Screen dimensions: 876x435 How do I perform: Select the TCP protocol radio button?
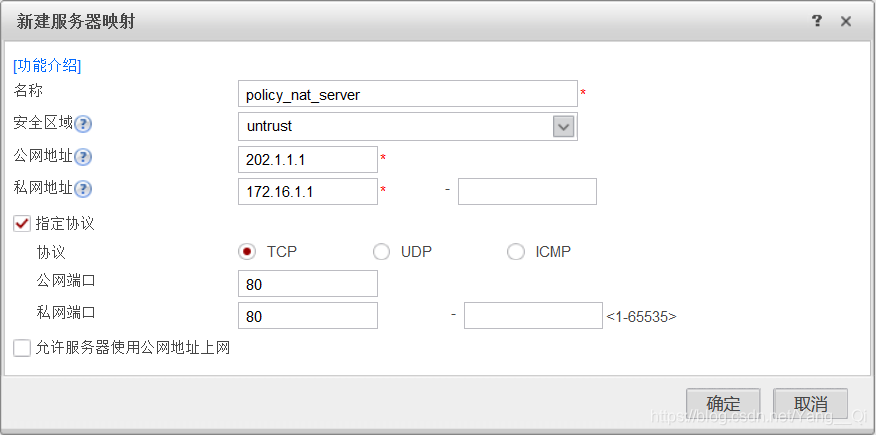[x=246, y=252]
